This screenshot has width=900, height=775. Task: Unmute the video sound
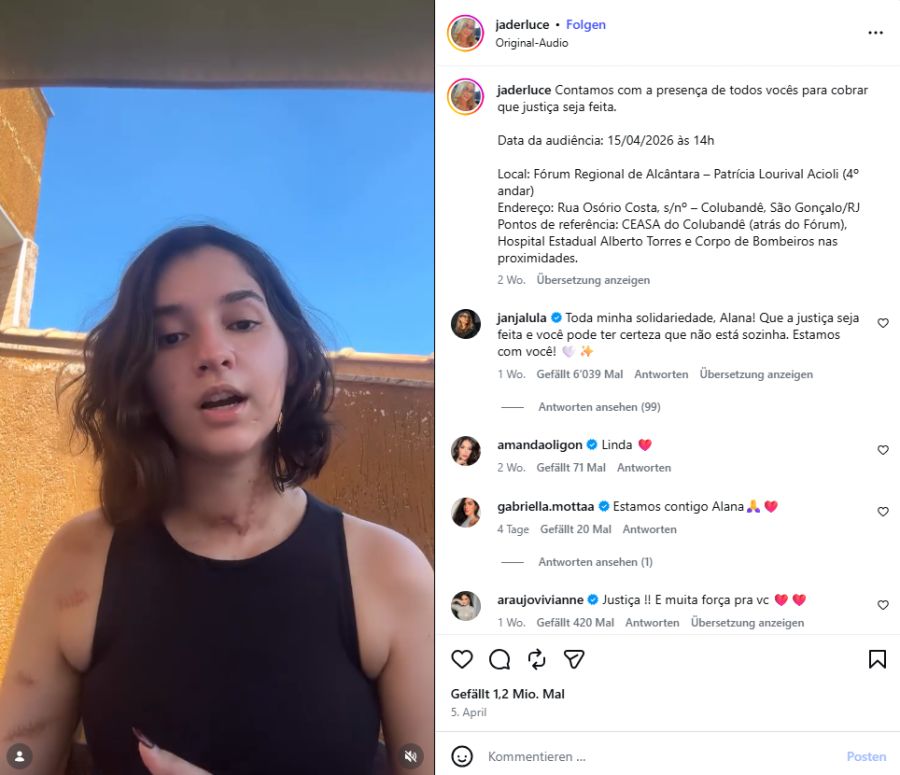pyautogui.click(x=410, y=756)
